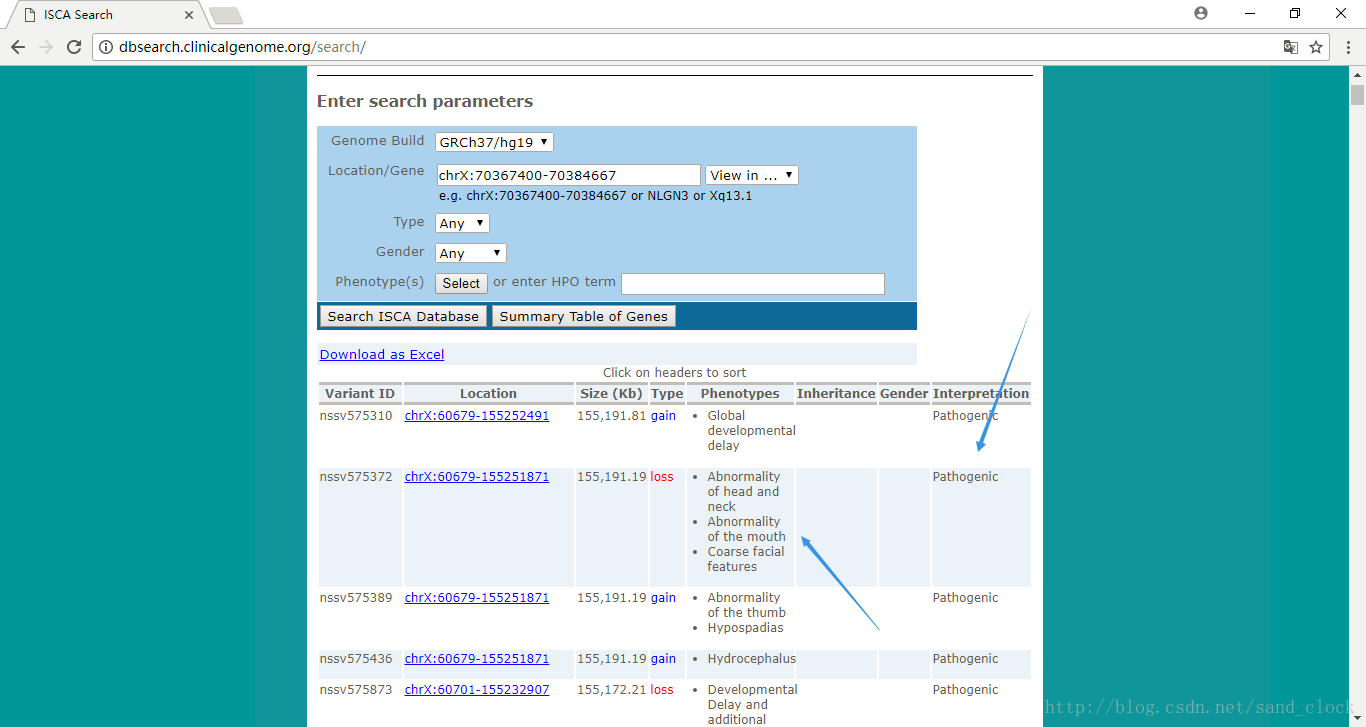Sort table by Phenotypes header
This screenshot has width=1366, height=727.
pos(740,394)
